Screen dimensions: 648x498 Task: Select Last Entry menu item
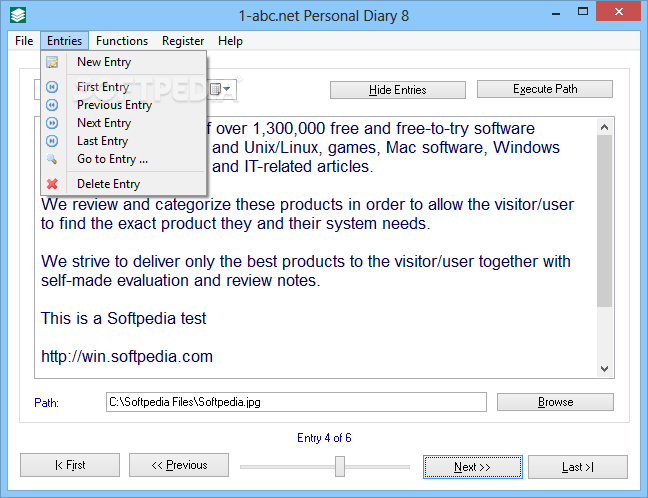pyautogui.click(x=124, y=141)
